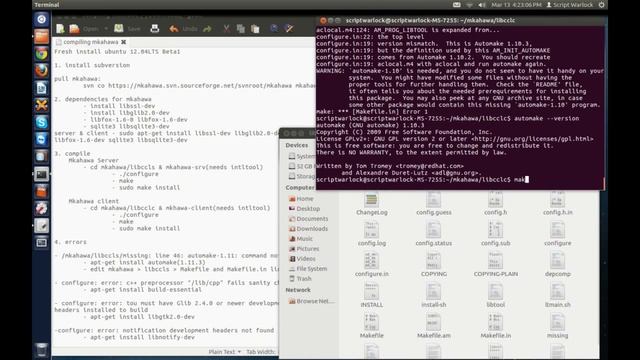Select the missing file icon
The image size is (640, 360).
click(x=557, y=322)
